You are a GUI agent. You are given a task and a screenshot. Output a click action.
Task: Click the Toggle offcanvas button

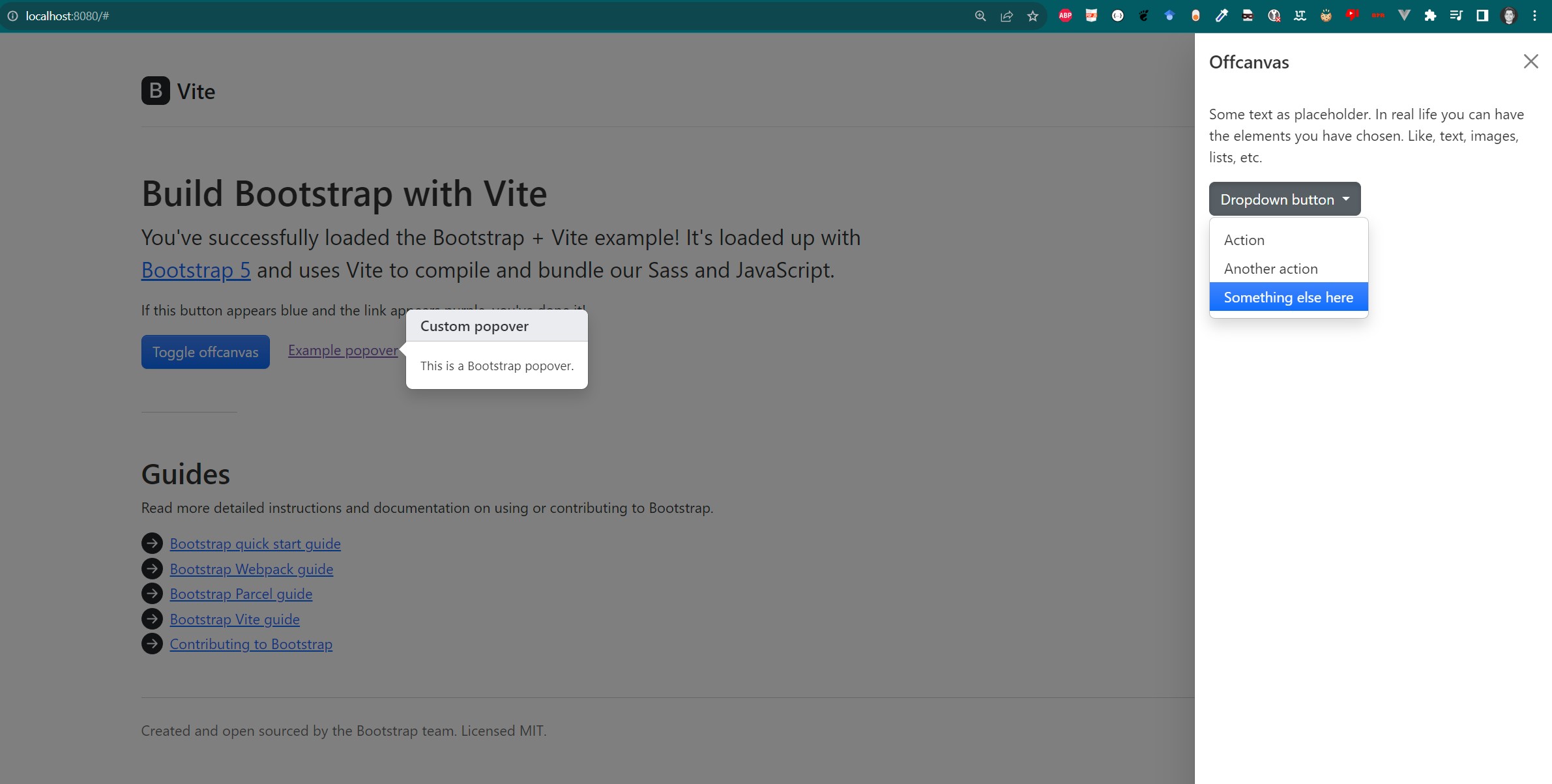pos(205,352)
